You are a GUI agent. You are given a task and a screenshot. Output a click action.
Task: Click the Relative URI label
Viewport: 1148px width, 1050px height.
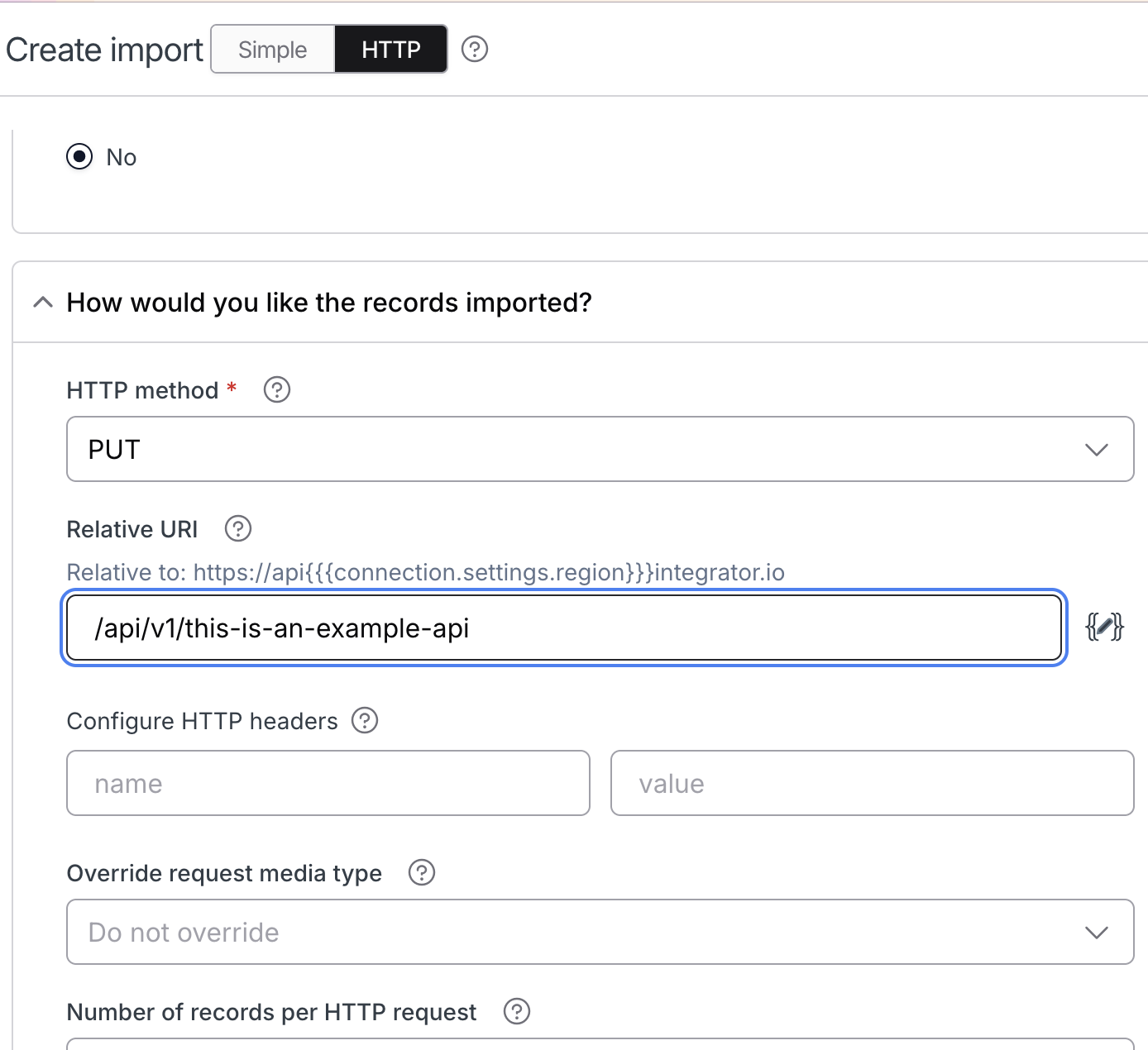tap(132, 529)
